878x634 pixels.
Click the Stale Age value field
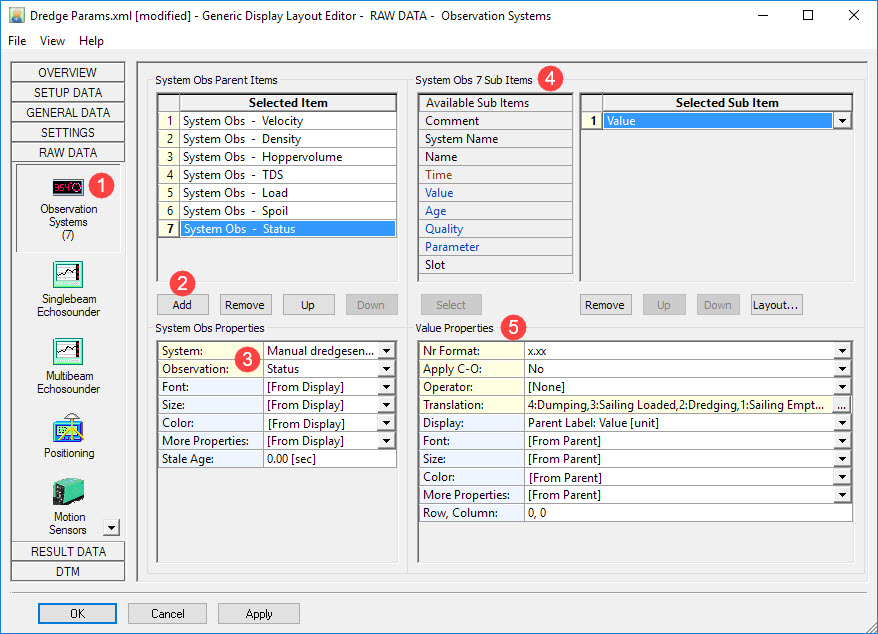pyautogui.click(x=330, y=459)
